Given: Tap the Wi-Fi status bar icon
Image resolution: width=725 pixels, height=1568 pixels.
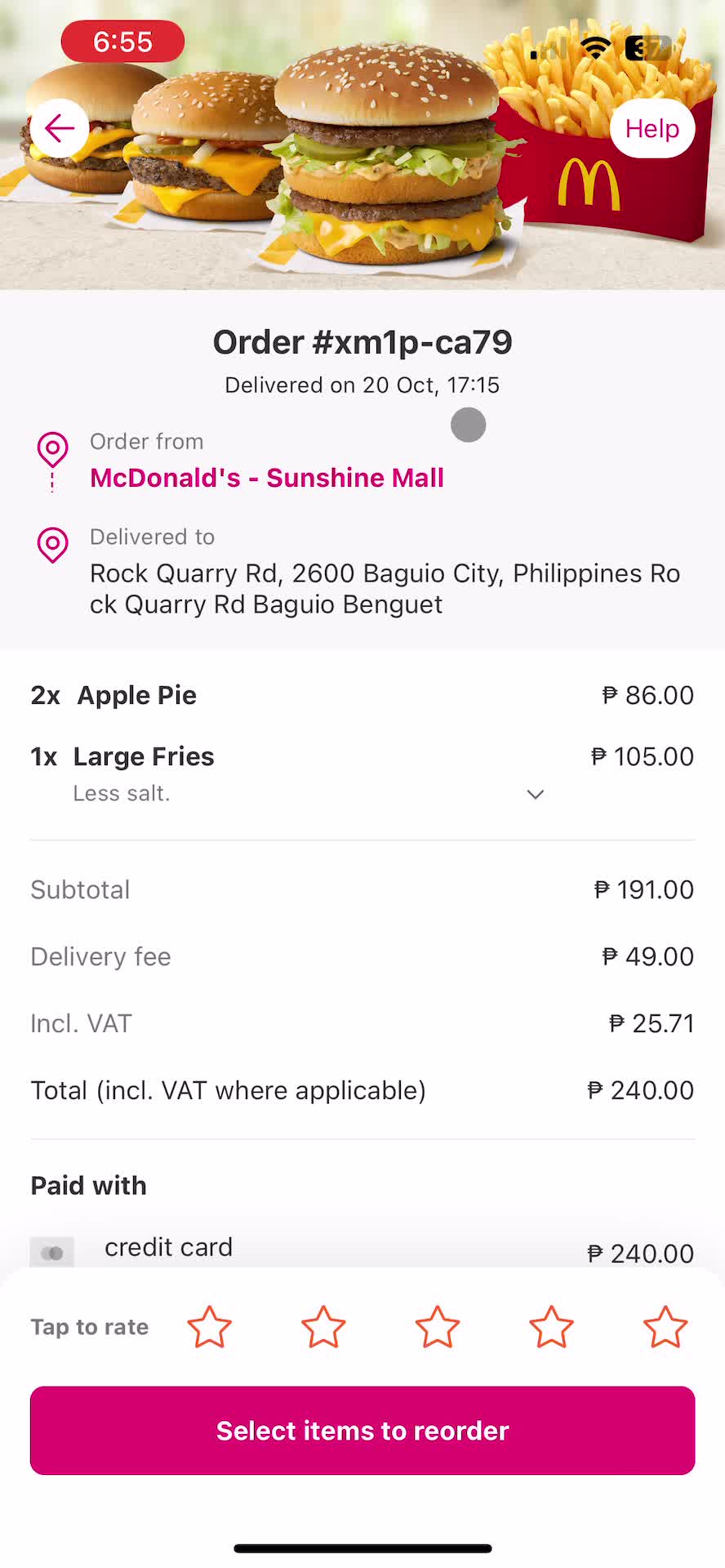Looking at the screenshot, I should (595, 48).
